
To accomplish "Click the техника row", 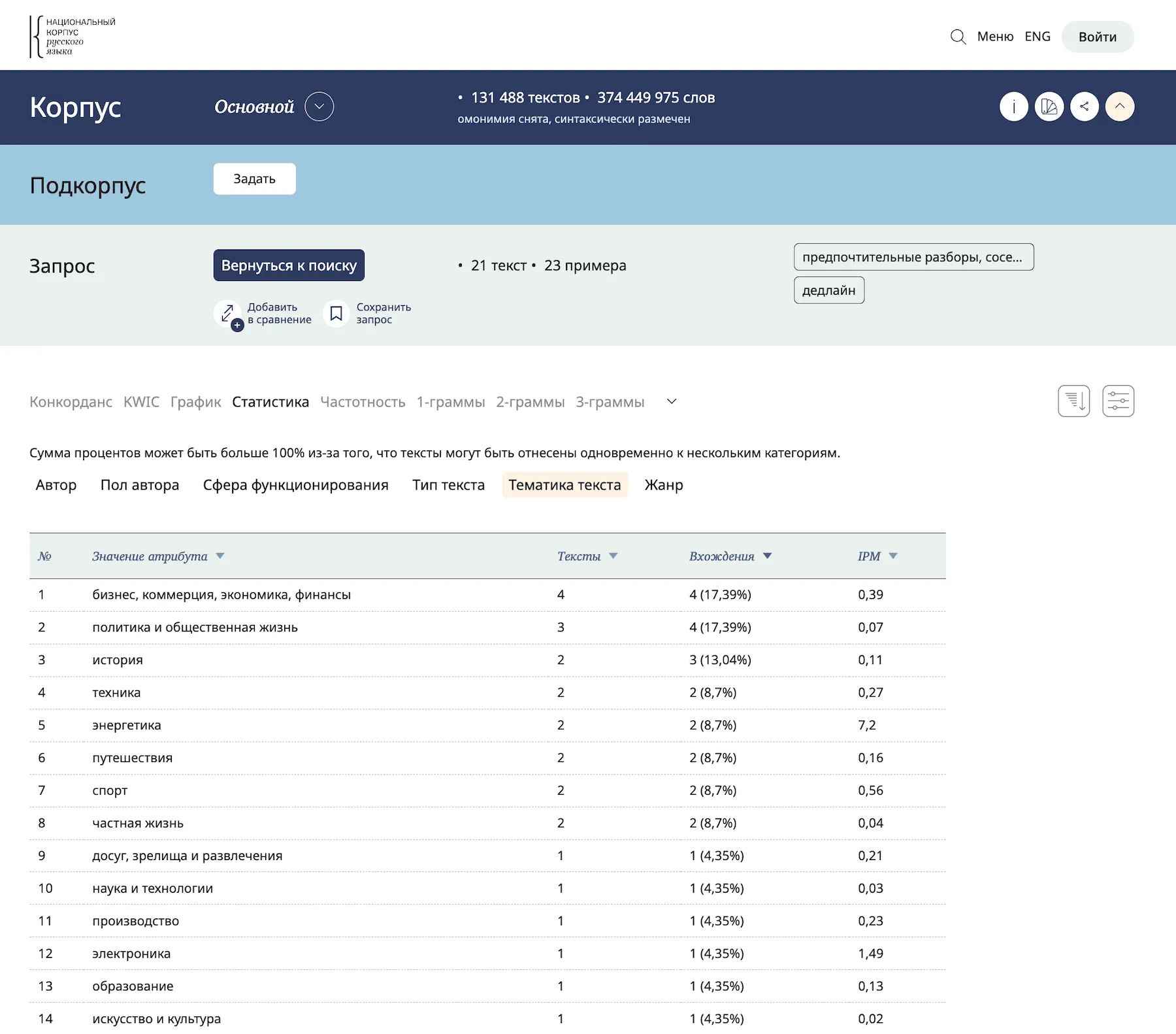I will click(x=487, y=693).
